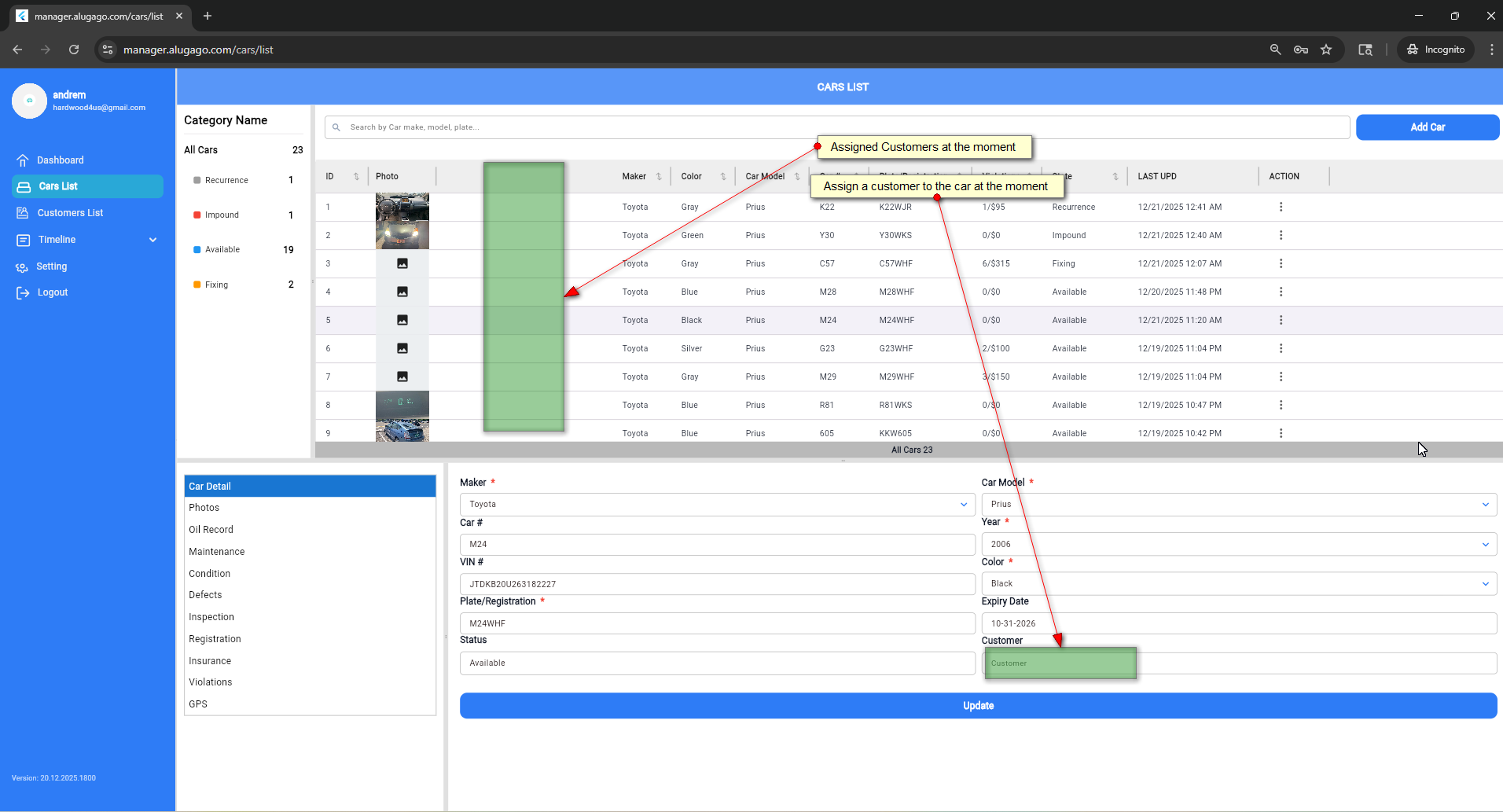
Task: Open the Setting gear in sidebar
Action: pos(22,267)
